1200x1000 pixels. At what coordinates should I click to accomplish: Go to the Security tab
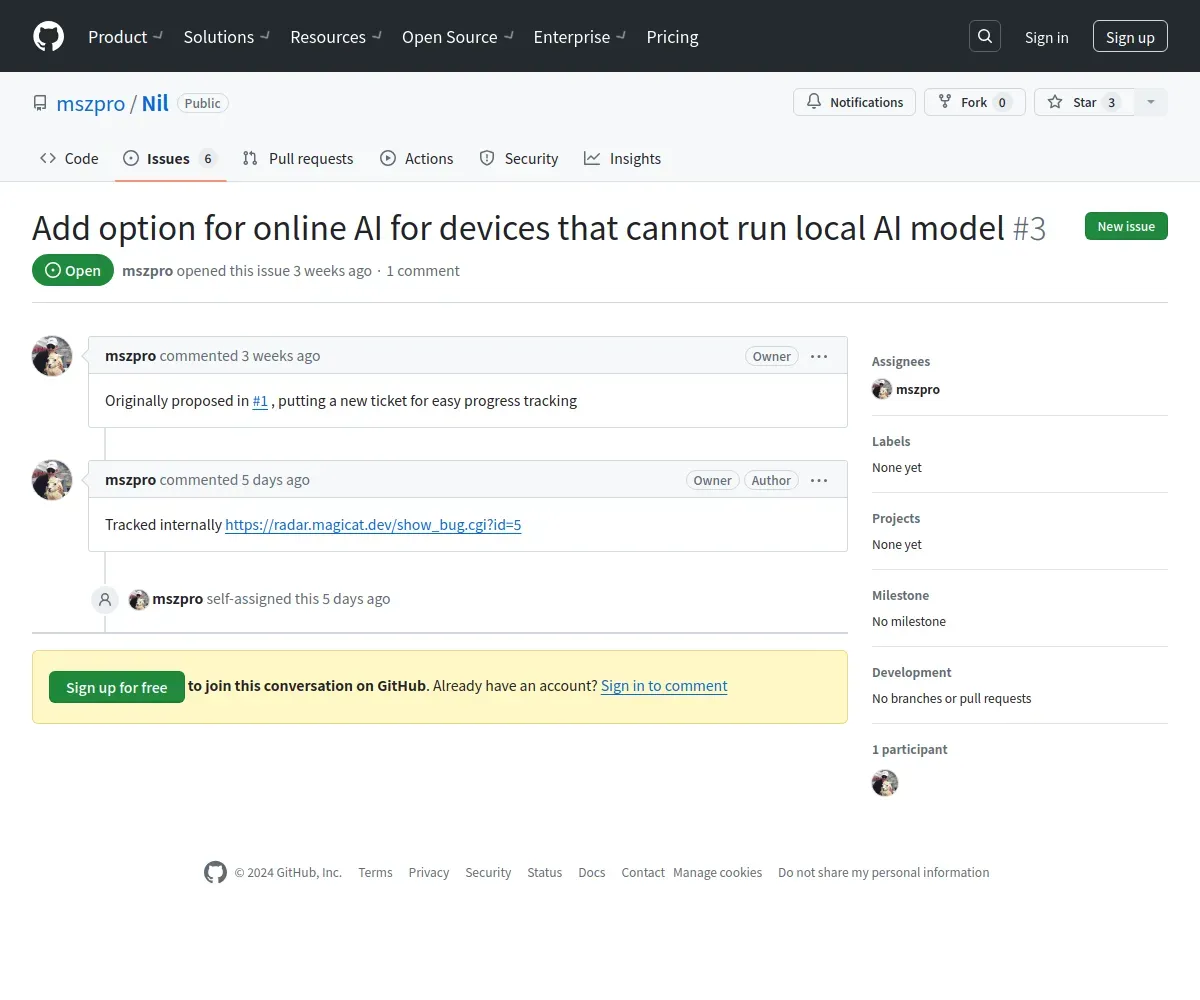point(519,158)
